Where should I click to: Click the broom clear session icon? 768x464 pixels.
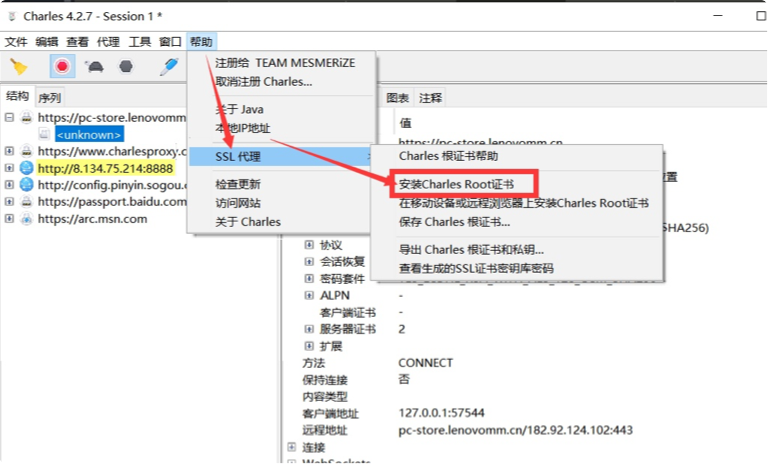pyautogui.click(x=18, y=66)
